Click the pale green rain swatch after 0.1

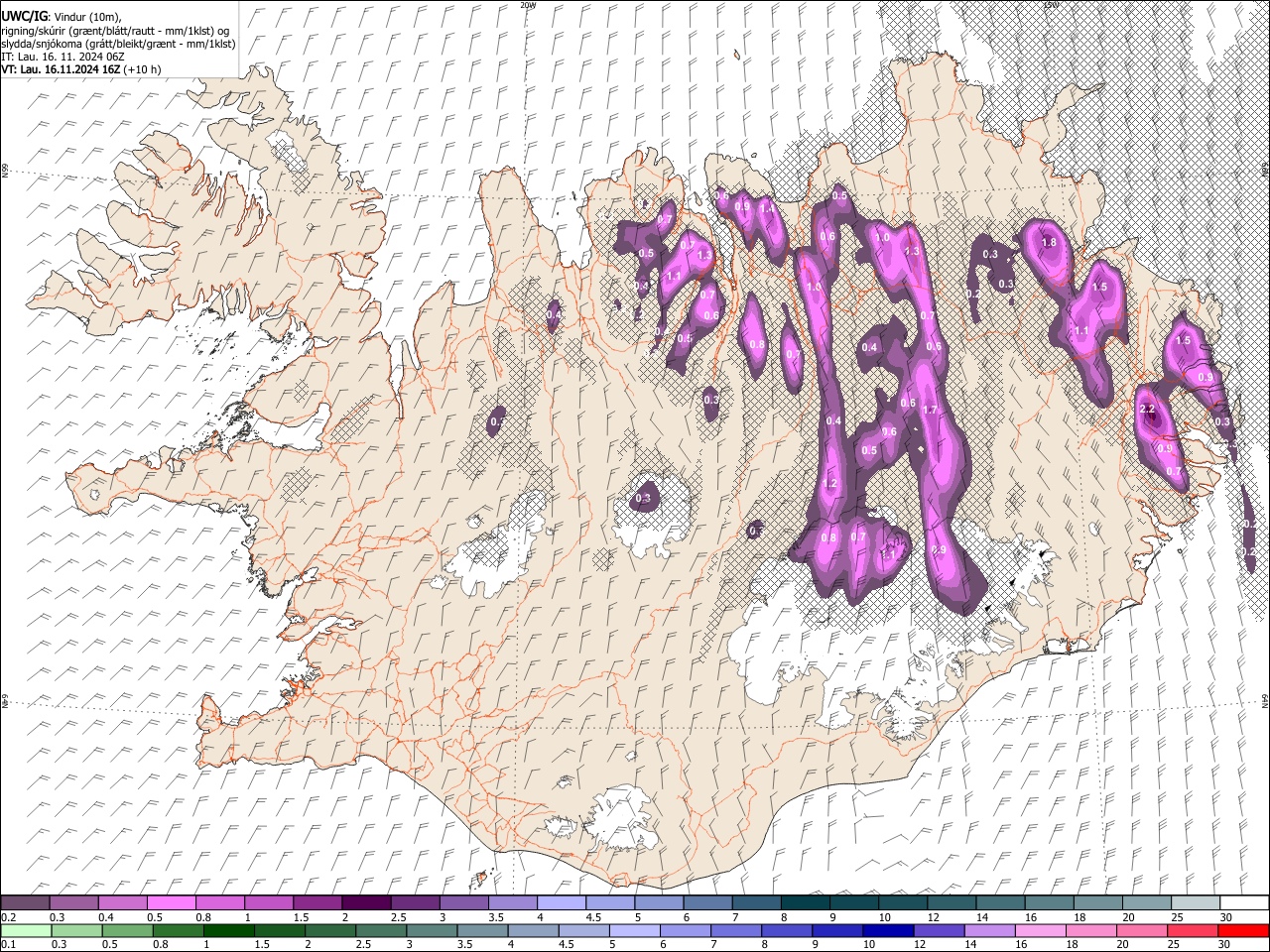pyautogui.click(x=27, y=930)
